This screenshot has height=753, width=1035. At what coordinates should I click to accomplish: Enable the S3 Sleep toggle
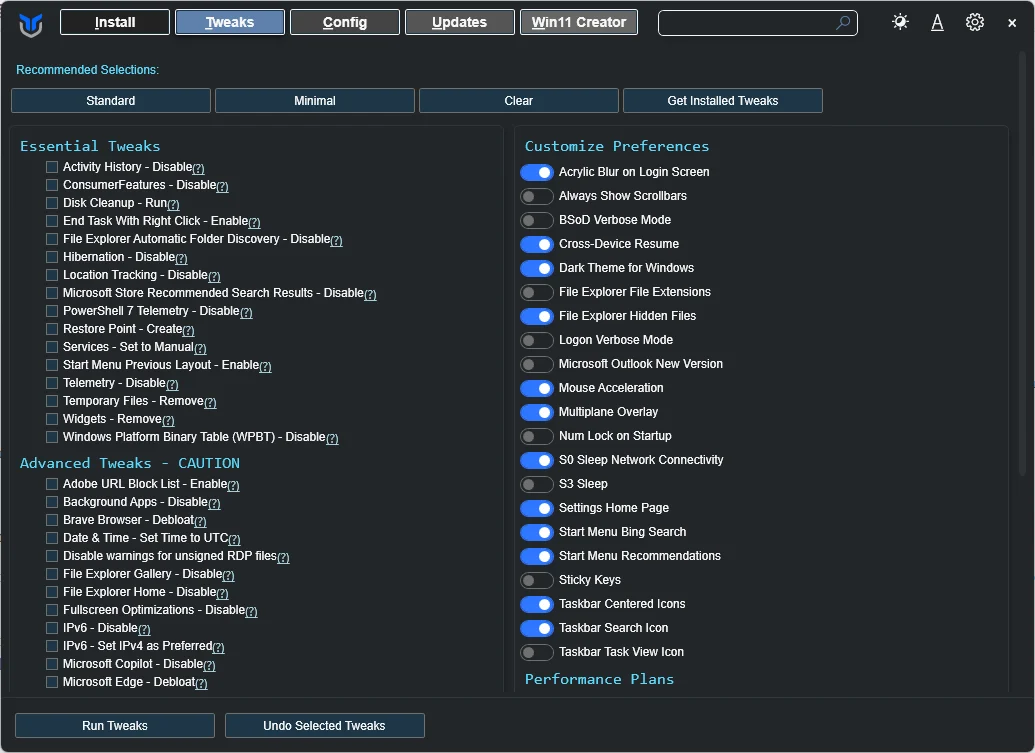click(x=537, y=484)
